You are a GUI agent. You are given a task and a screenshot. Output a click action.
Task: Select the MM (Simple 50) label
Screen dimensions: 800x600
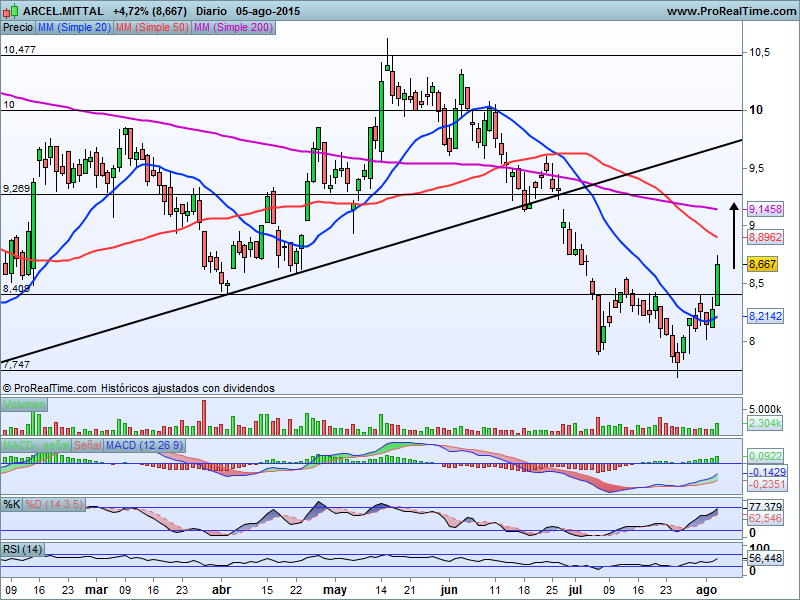coord(152,27)
